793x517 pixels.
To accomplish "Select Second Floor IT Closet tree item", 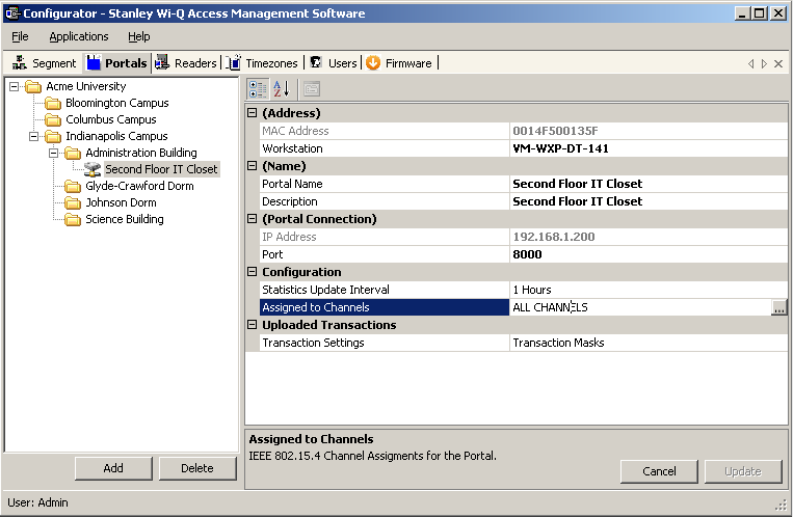I will click(161, 169).
